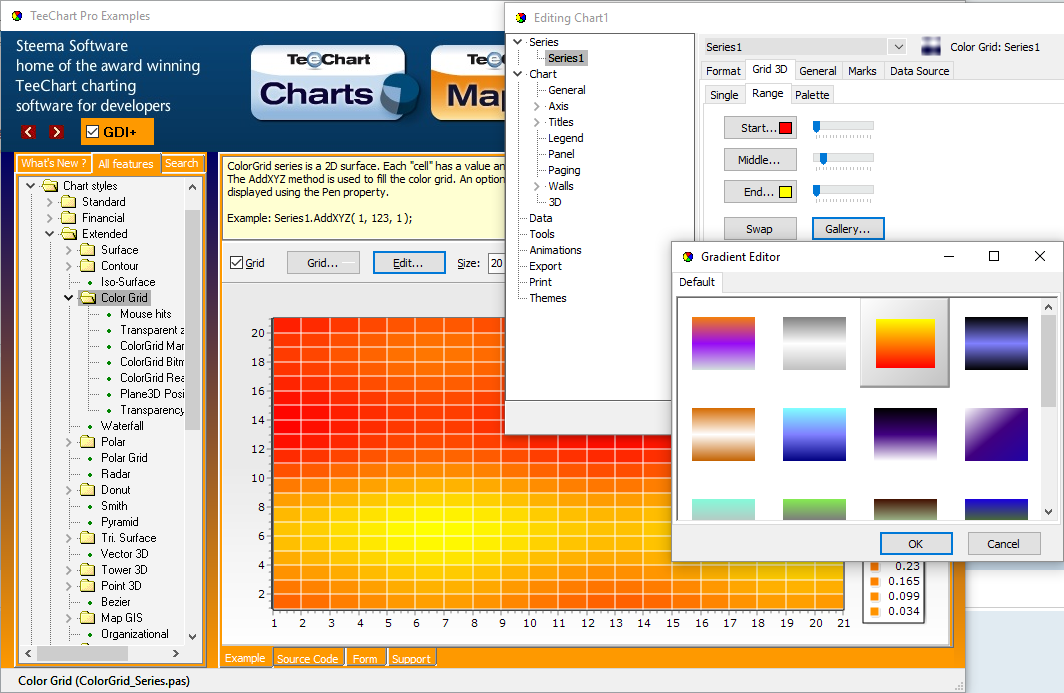Open the Chart styles folder icon
1064x693 pixels.
click(x=50, y=185)
